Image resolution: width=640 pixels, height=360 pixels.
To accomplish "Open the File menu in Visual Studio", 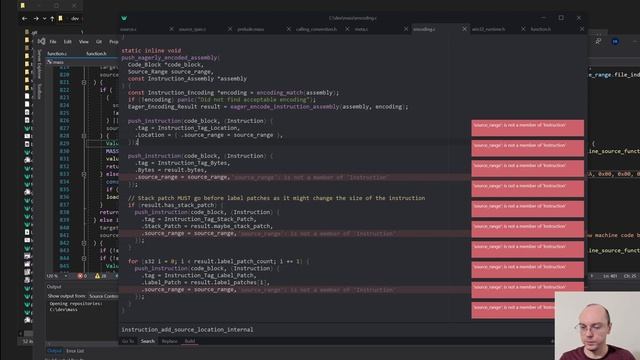I will 53,42.
